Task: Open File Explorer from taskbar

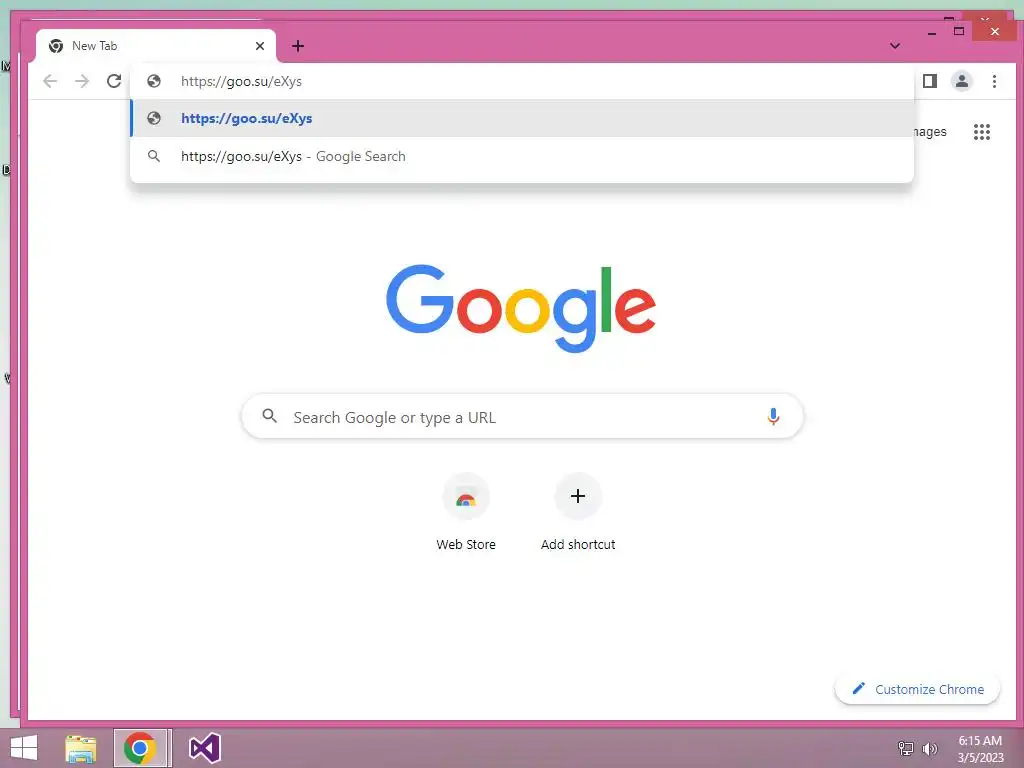Action: [x=81, y=748]
